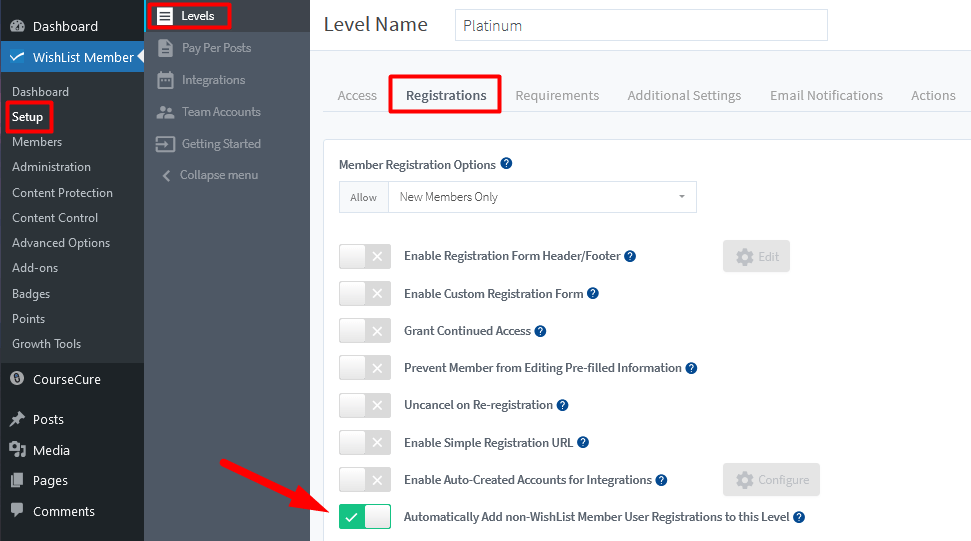Toggle Prevent Member from Editing Pre-filled Information
This screenshot has height=541, width=971.
(365, 368)
